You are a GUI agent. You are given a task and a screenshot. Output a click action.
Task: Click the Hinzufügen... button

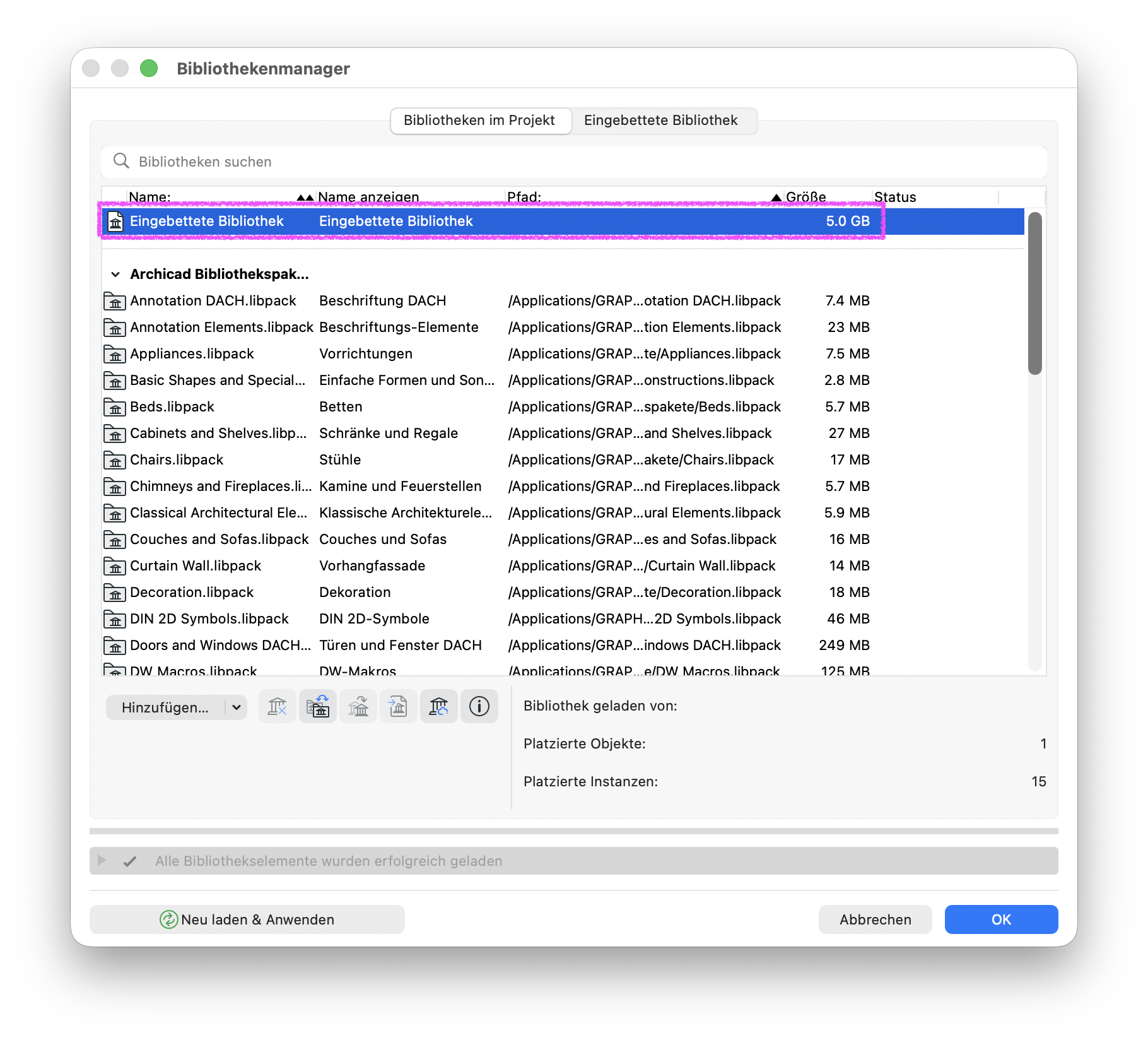(x=165, y=707)
